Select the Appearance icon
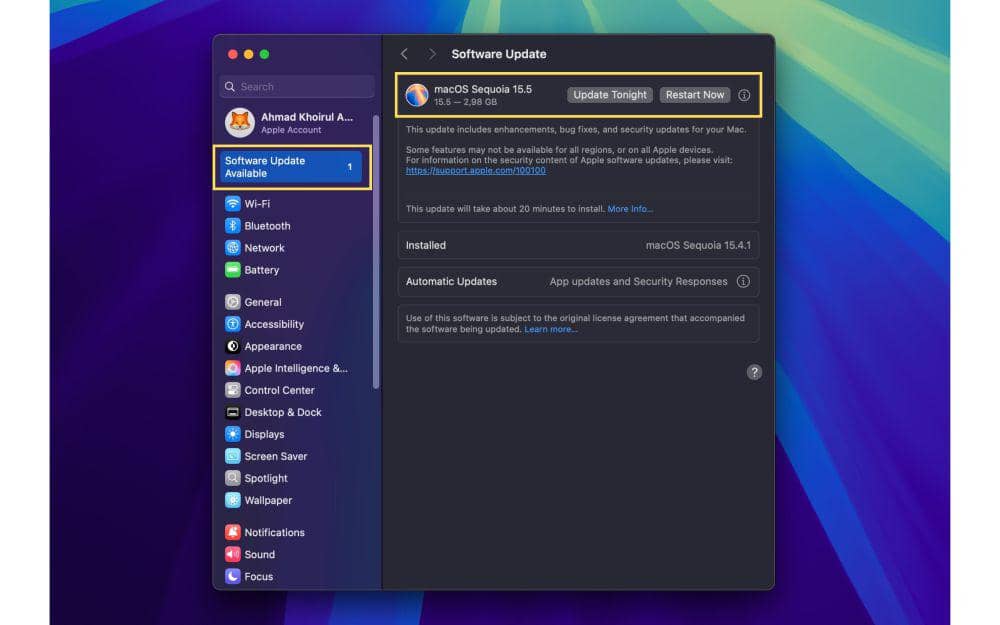 tap(233, 346)
